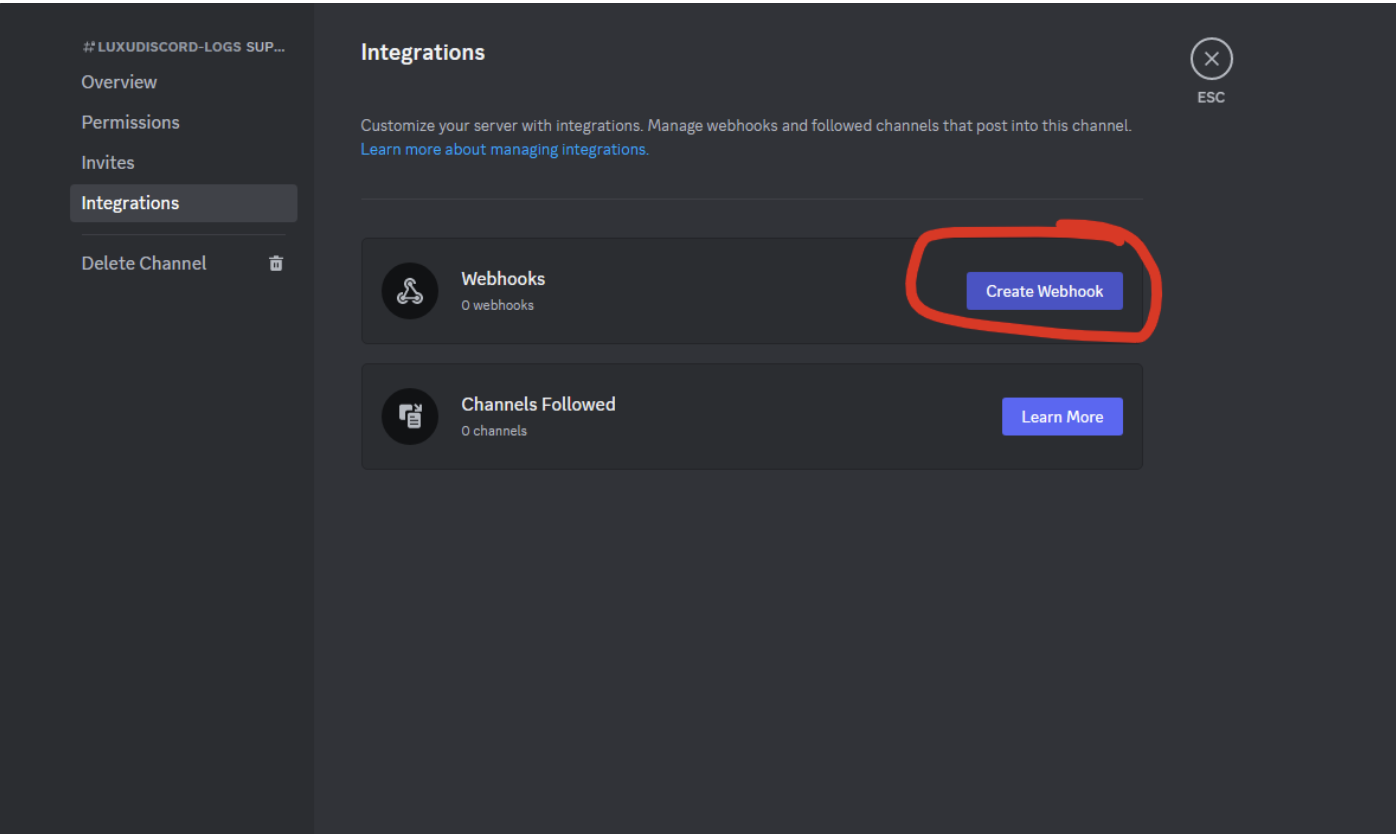The width and height of the screenshot is (1396, 834).
Task: Click the Learn More button for Channels Followed
Action: pyautogui.click(x=1062, y=417)
